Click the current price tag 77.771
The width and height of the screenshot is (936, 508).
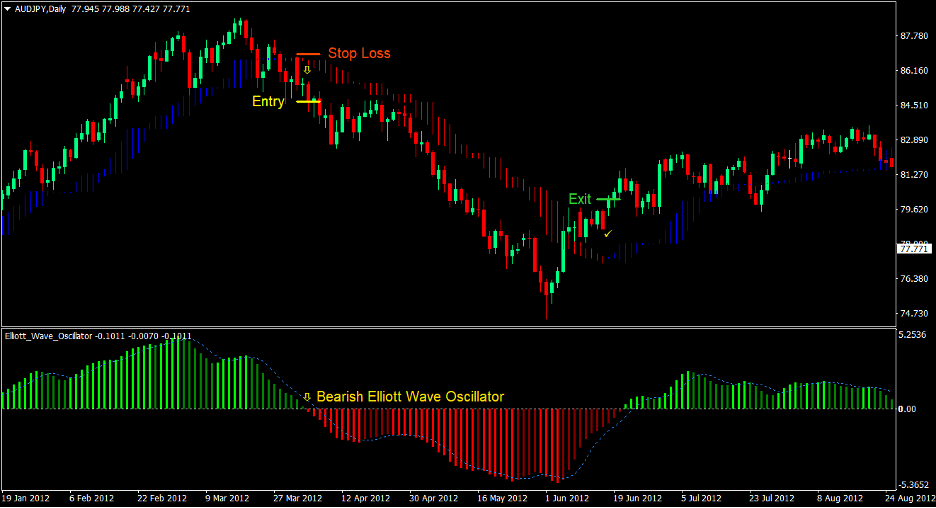pos(914,249)
